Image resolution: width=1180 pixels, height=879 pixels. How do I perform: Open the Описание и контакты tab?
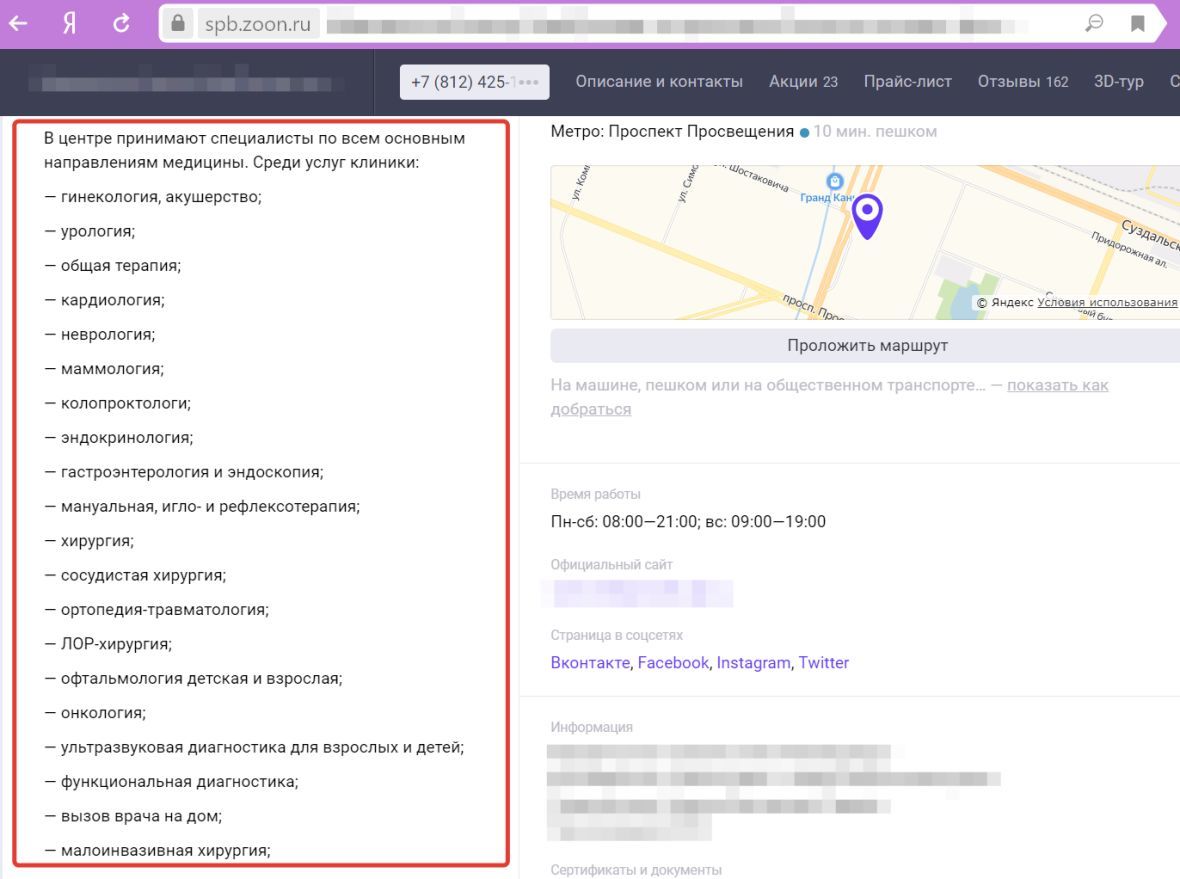tap(659, 82)
